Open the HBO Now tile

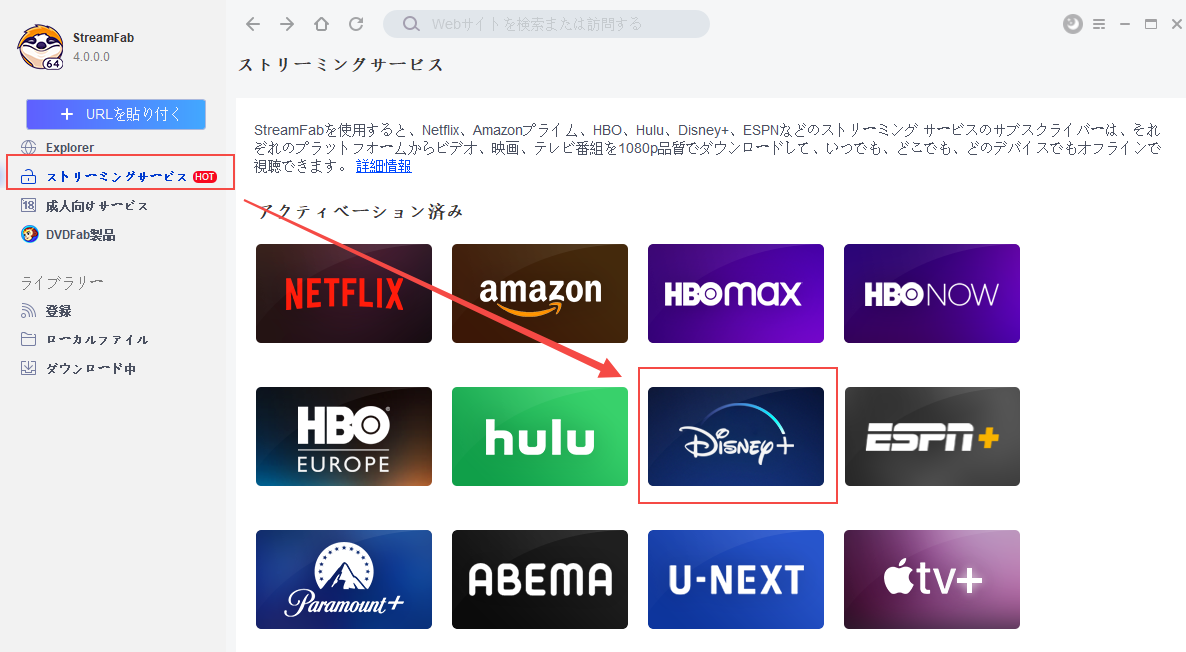tap(932, 293)
